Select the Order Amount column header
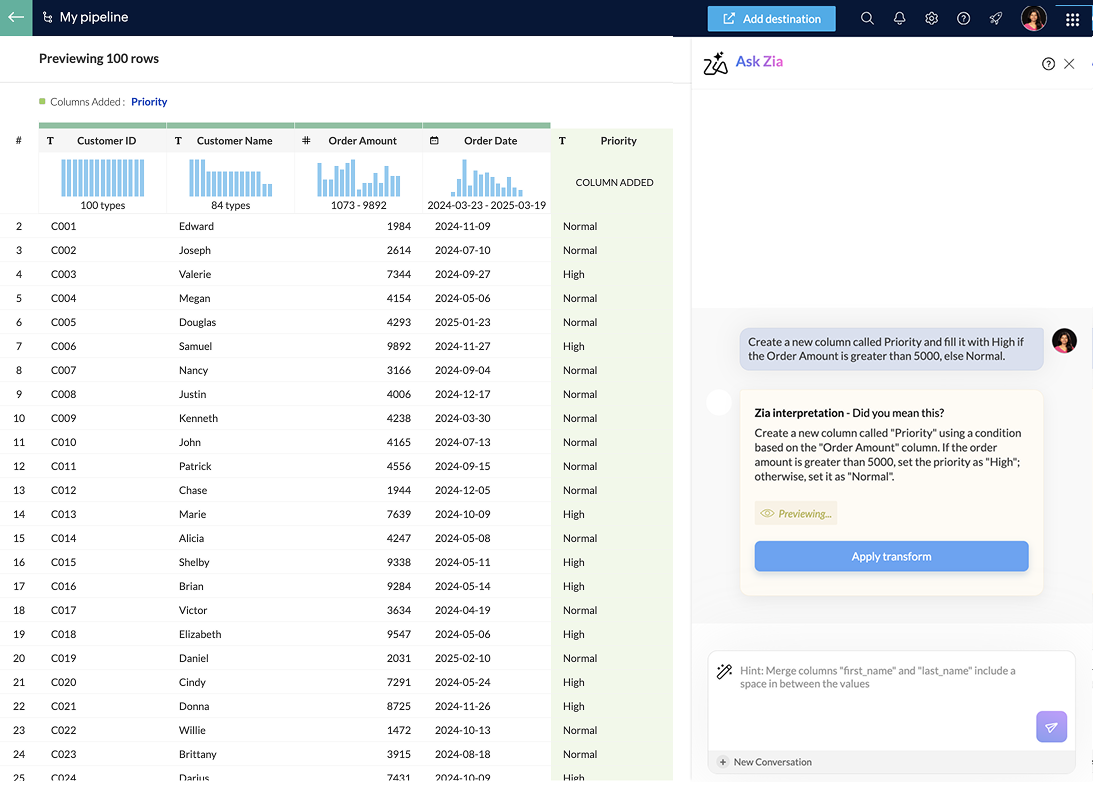1112x787 pixels. click(x=362, y=141)
